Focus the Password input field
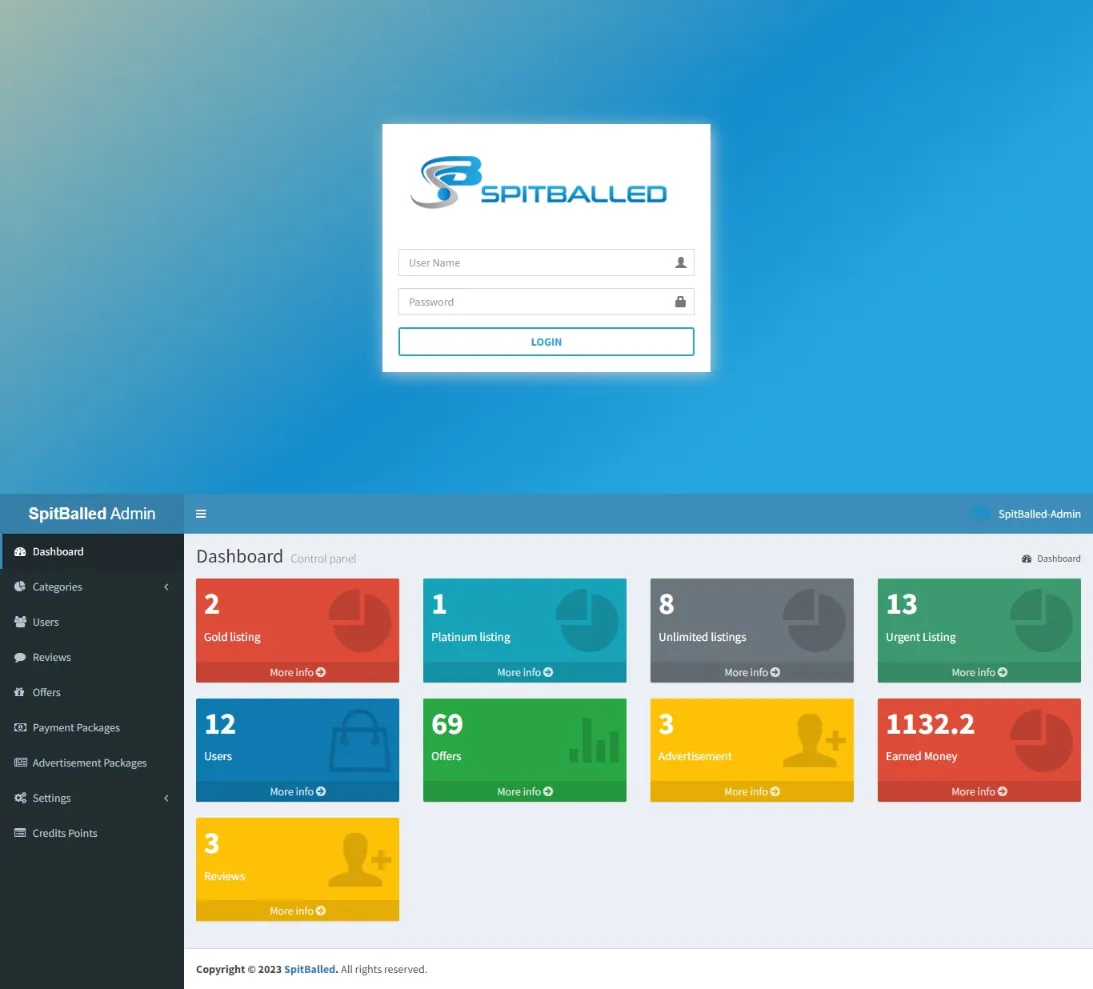The width and height of the screenshot is (1093, 989). tap(546, 302)
